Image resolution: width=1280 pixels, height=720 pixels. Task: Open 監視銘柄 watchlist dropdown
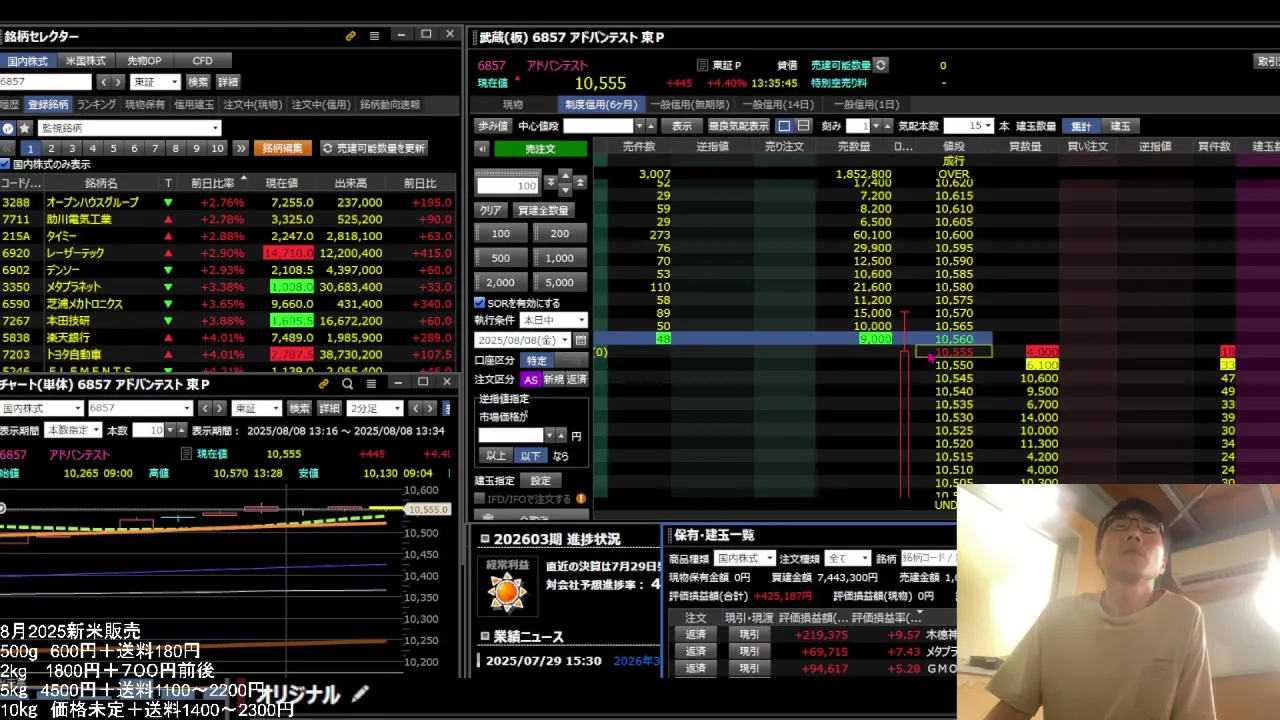tap(129, 128)
